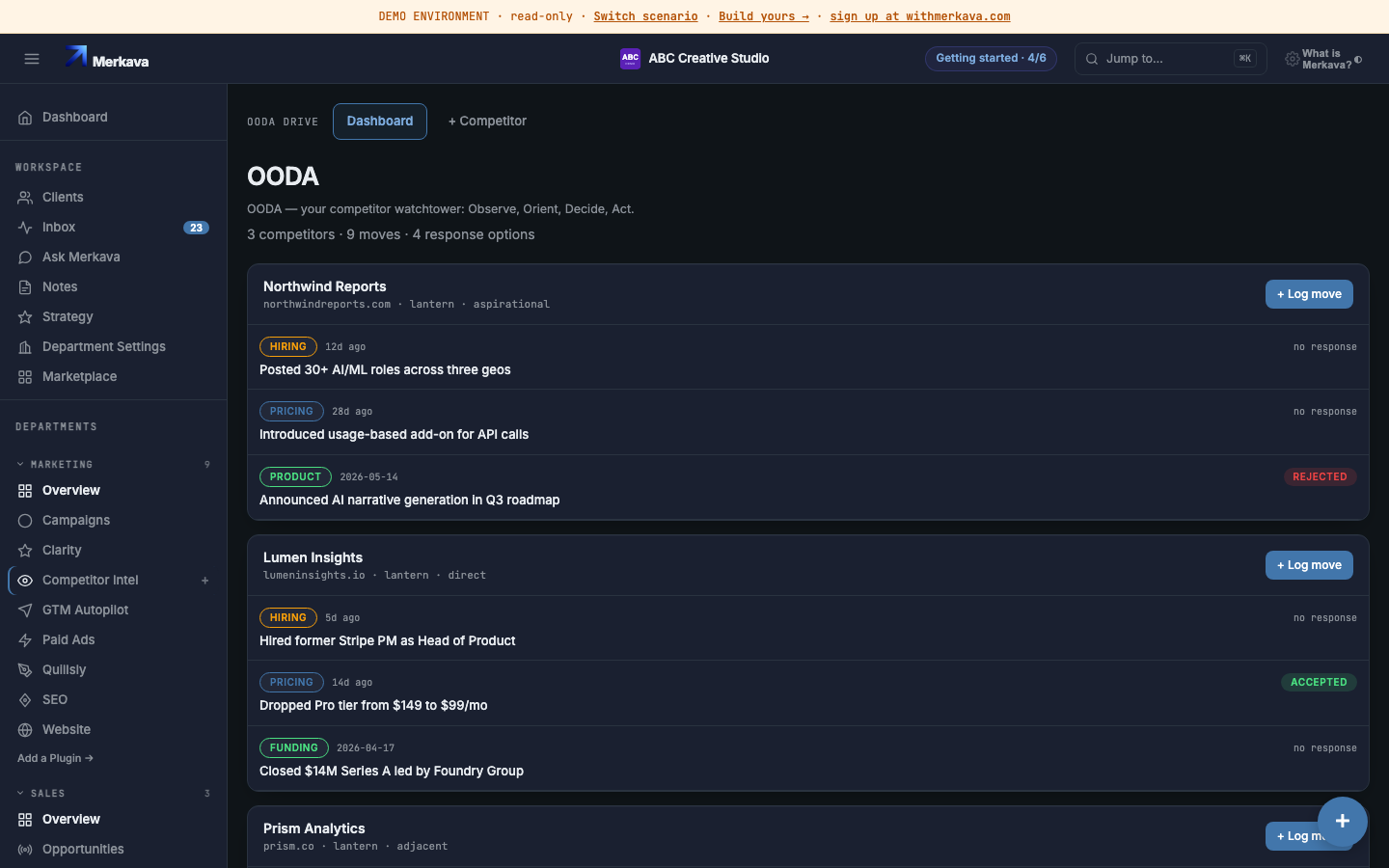
Task: Collapse the Sales department section
Action: [41, 793]
